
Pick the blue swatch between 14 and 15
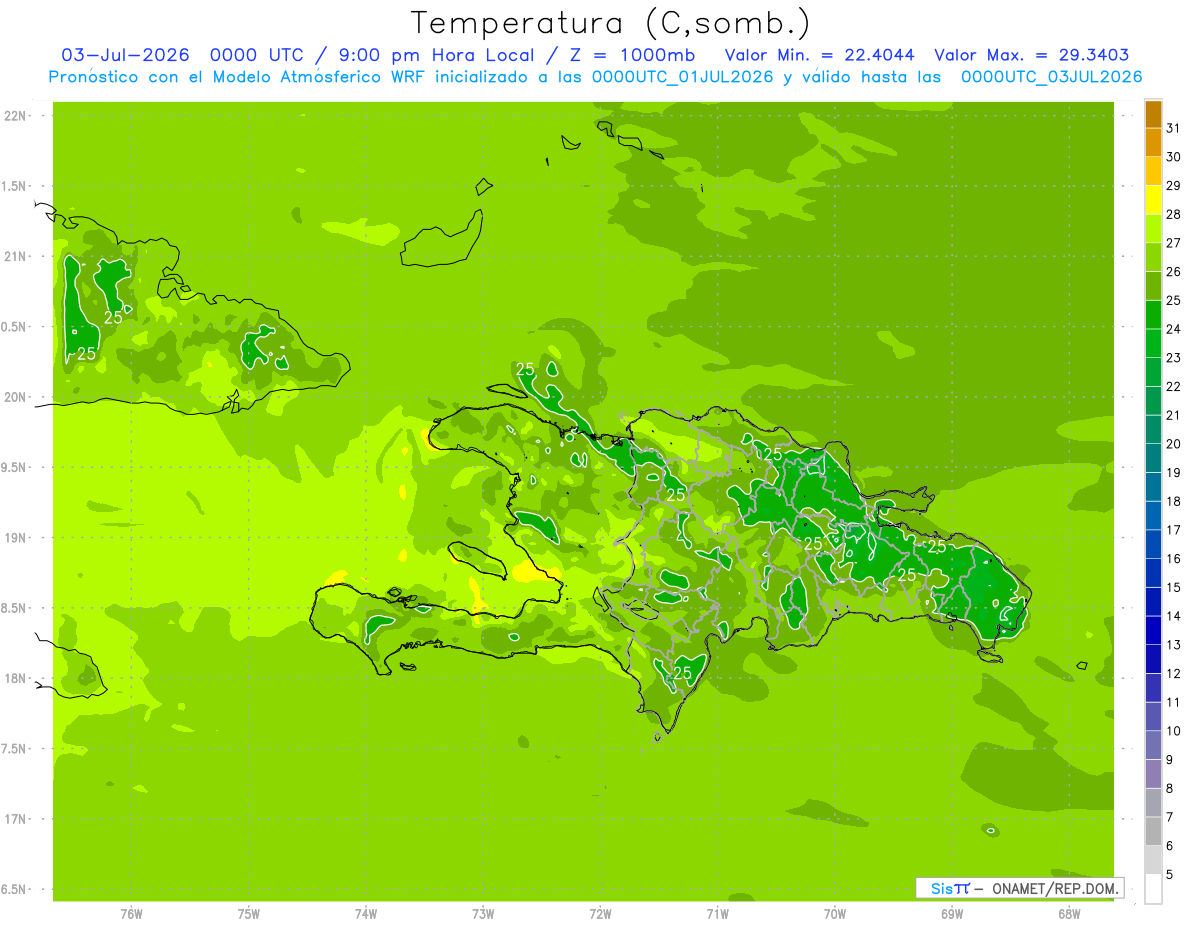point(1154,602)
